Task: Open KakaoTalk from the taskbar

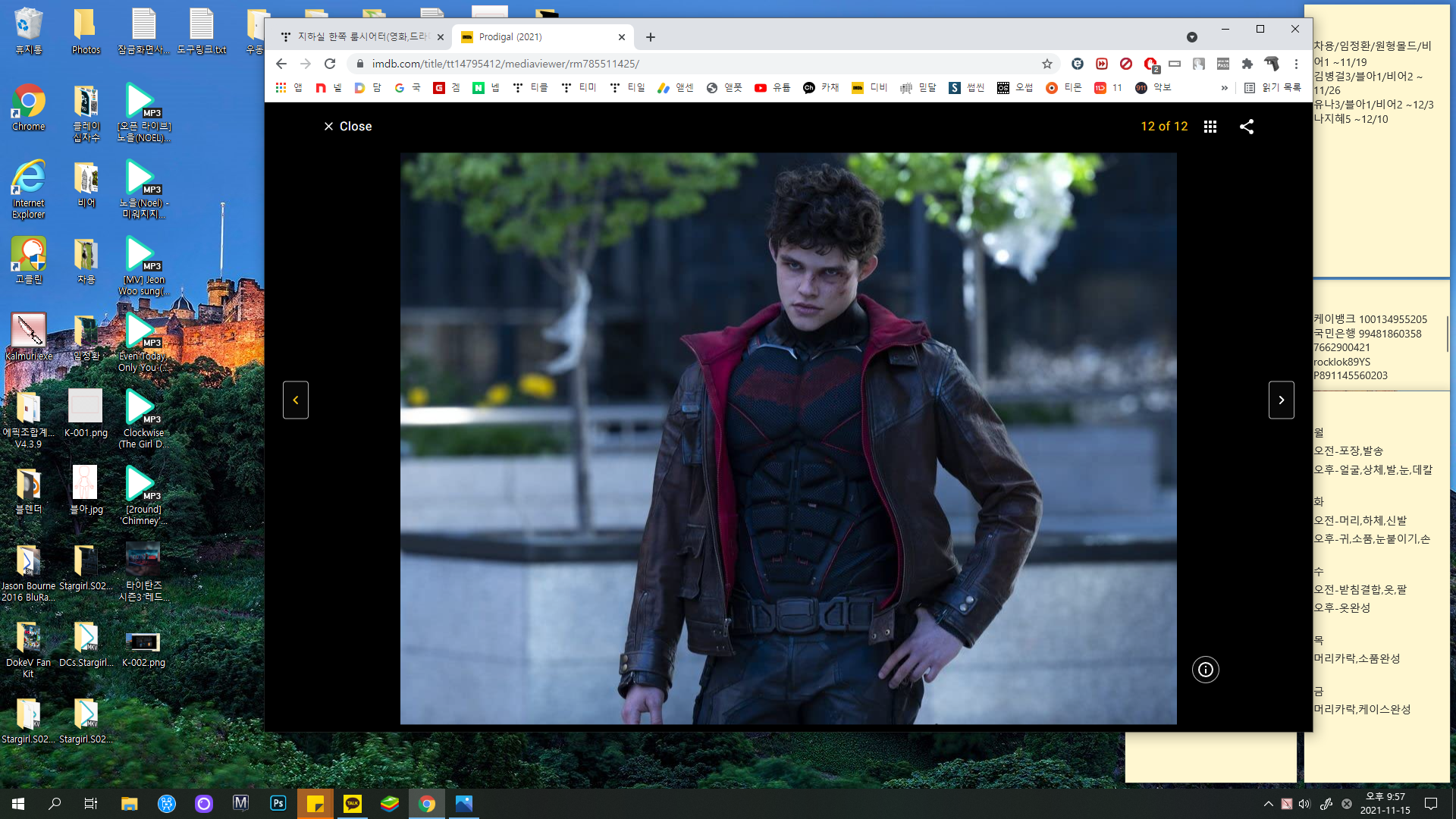Action: pyautogui.click(x=353, y=803)
